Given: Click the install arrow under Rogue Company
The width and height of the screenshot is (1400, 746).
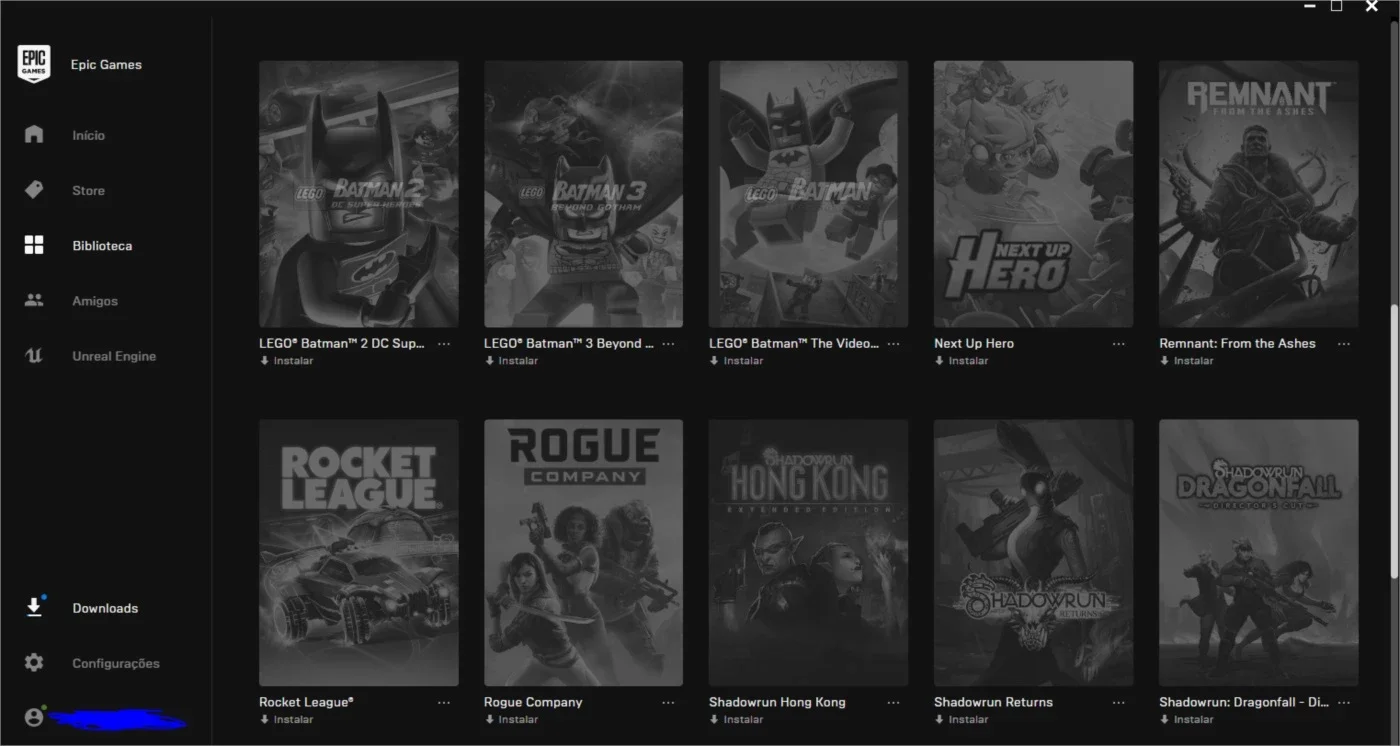Looking at the screenshot, I should [x=489, y=719].
